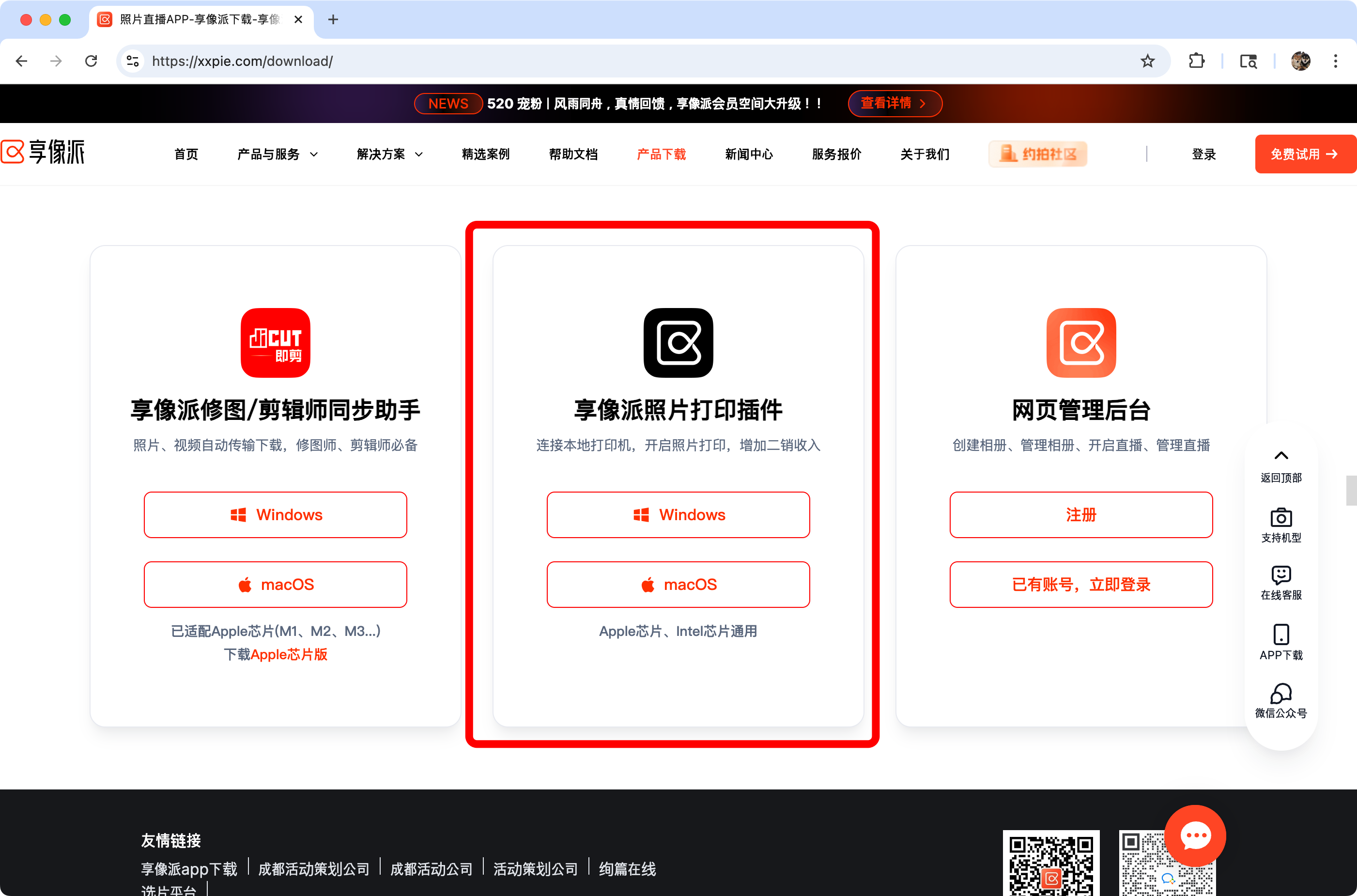
Task: Click the browser forward arrow
Action: pyautogui.click(x=56, y=61)
